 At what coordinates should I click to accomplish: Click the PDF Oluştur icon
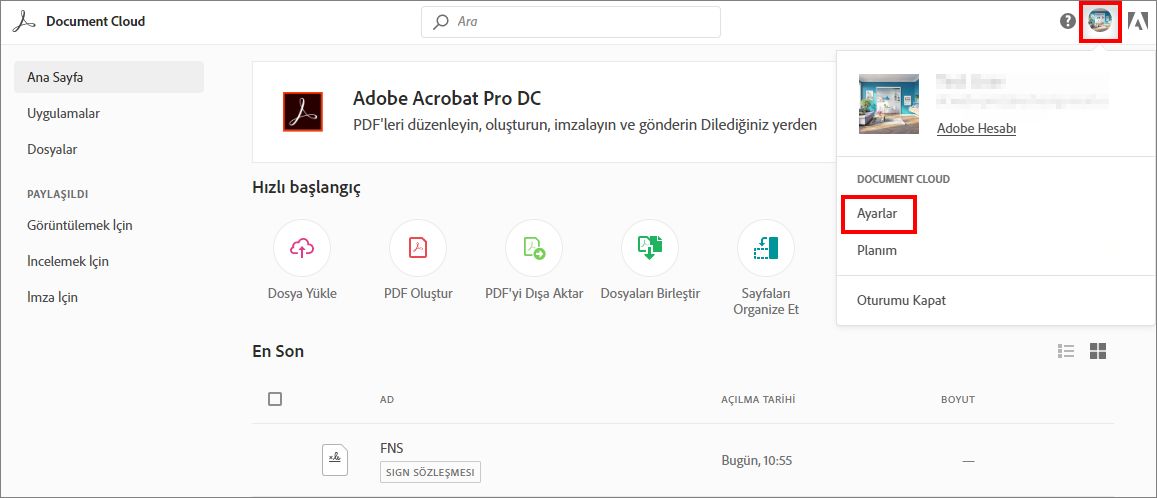tap(418, 248)
